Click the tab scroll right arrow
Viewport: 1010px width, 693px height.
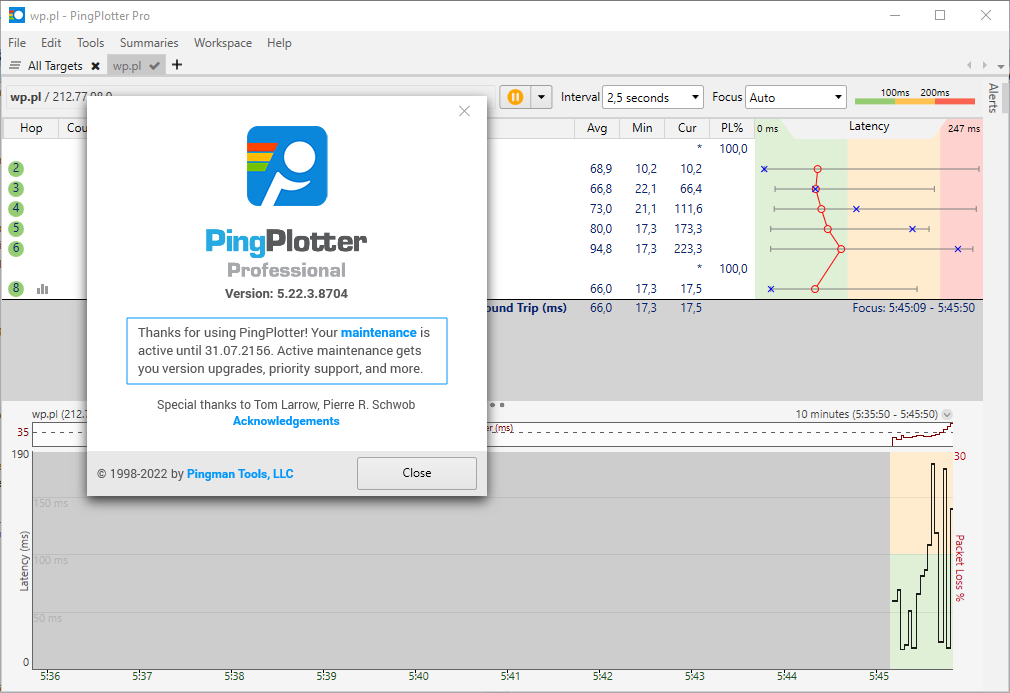click(x=984, y=65)
